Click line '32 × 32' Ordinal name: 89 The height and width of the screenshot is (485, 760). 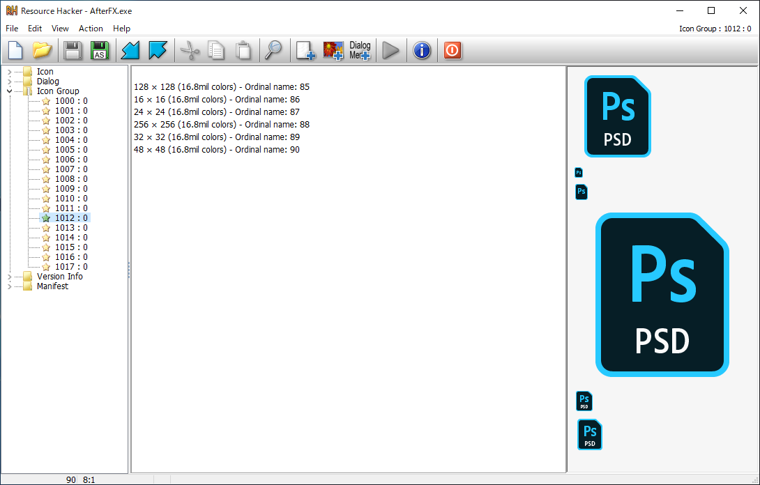[x=217, y=137]
